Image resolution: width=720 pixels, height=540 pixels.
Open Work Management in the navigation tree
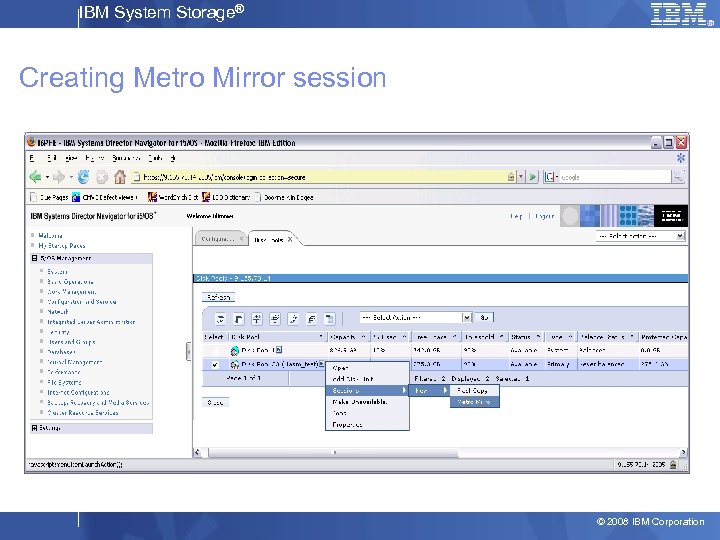coord(72,292)
